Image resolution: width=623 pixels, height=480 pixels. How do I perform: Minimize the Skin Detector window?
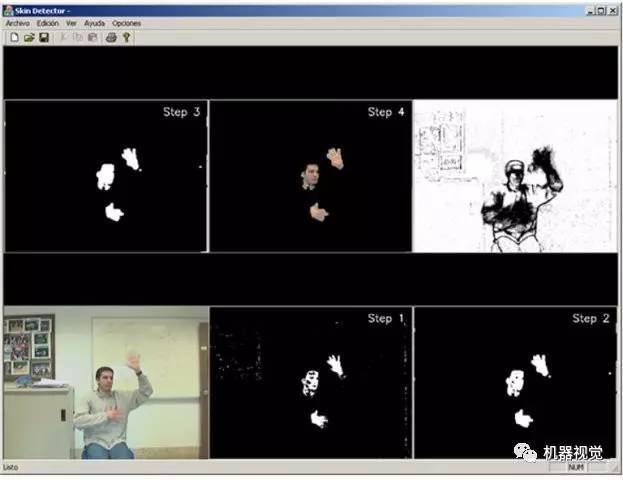pyautogui.click(x=590, y=11)
